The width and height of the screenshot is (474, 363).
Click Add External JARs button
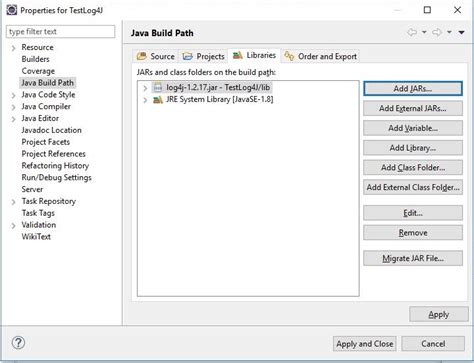pyautogui.click(x=413, y=108)
